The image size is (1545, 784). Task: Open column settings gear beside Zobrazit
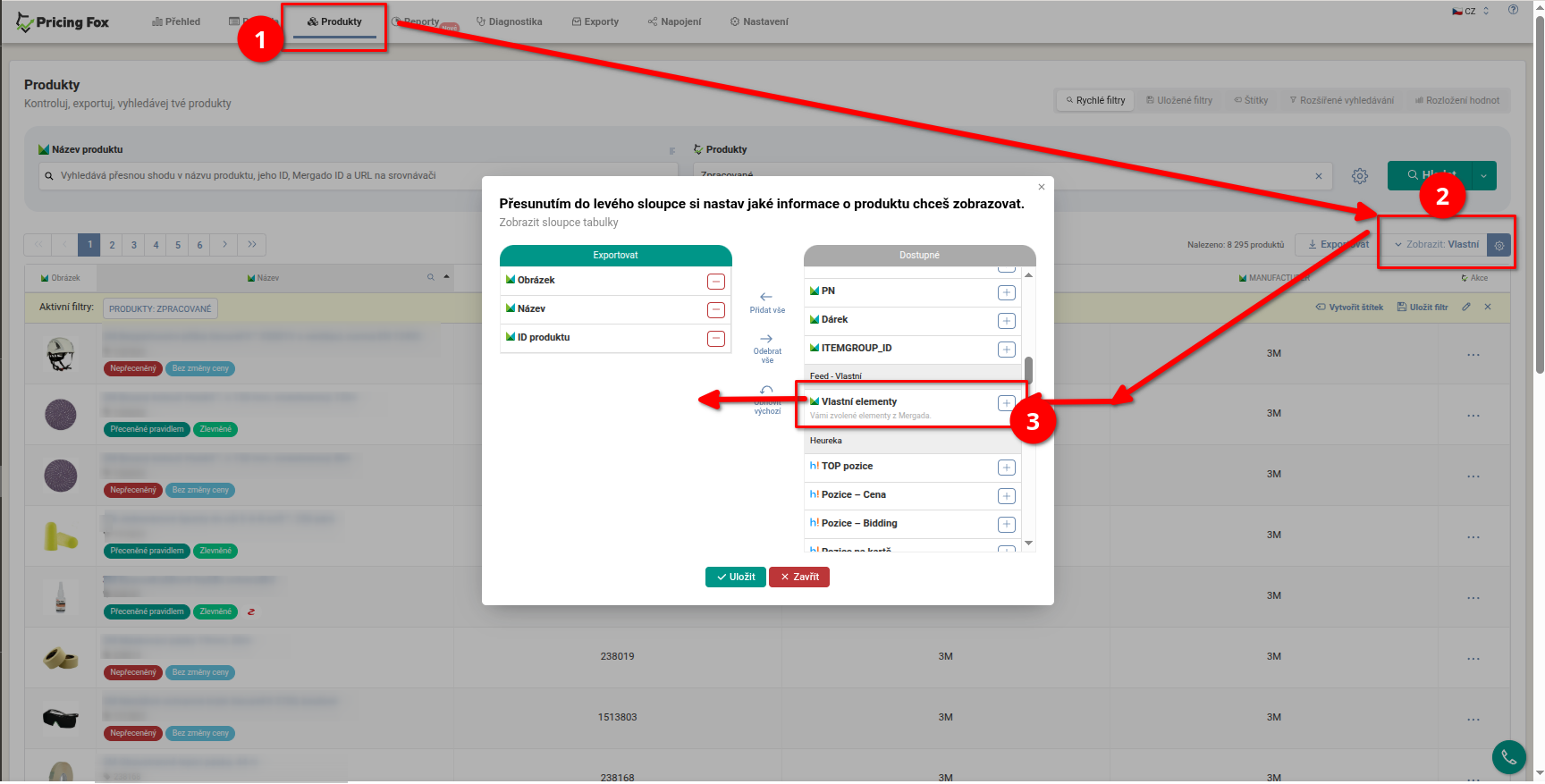[1499, 245]
